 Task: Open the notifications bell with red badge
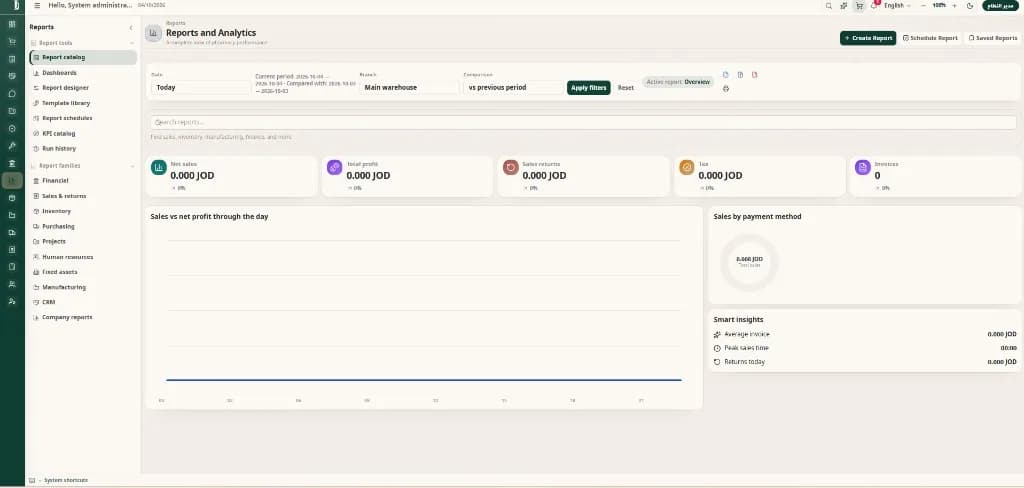pyautogui.click(x=874, y=5)
